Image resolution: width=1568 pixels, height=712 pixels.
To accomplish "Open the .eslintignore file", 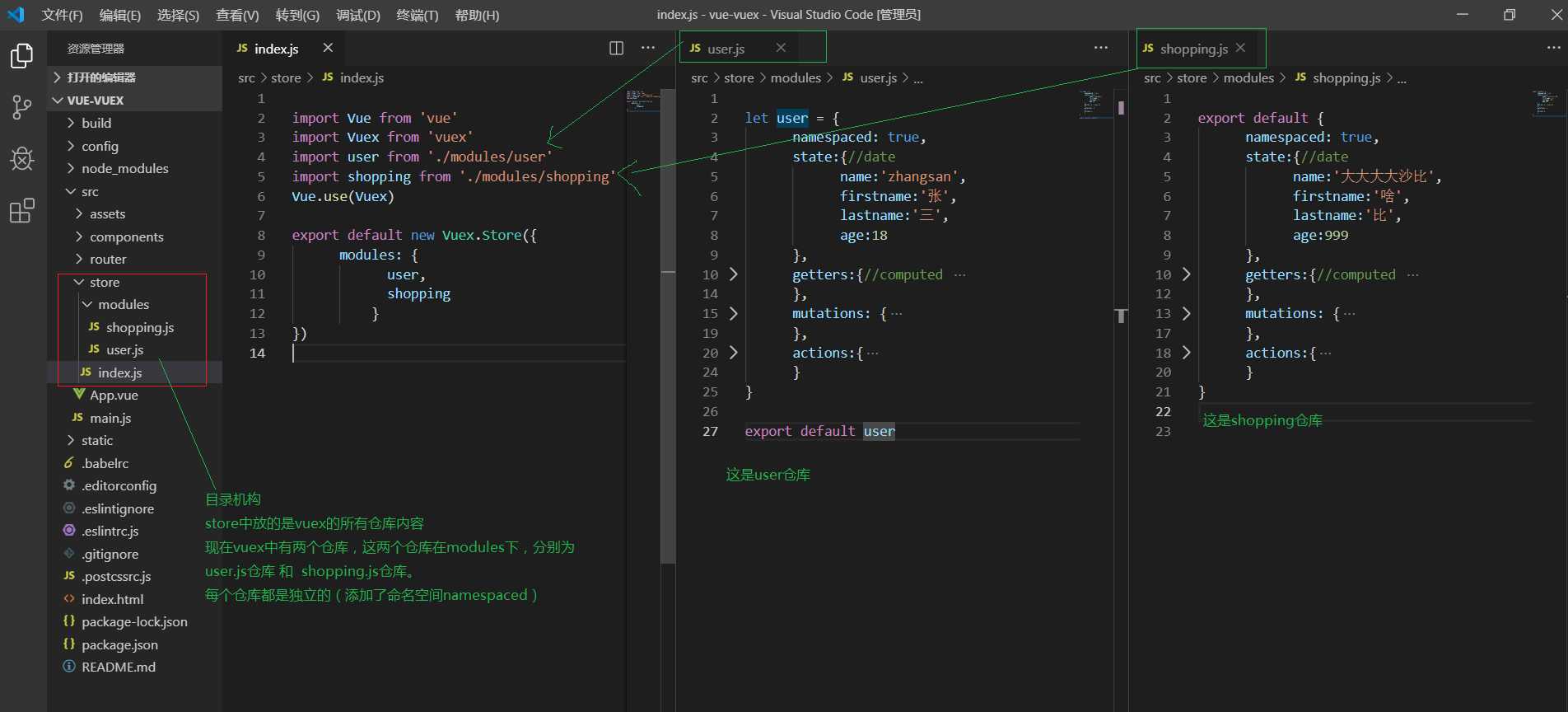I will tap(135, 508).
